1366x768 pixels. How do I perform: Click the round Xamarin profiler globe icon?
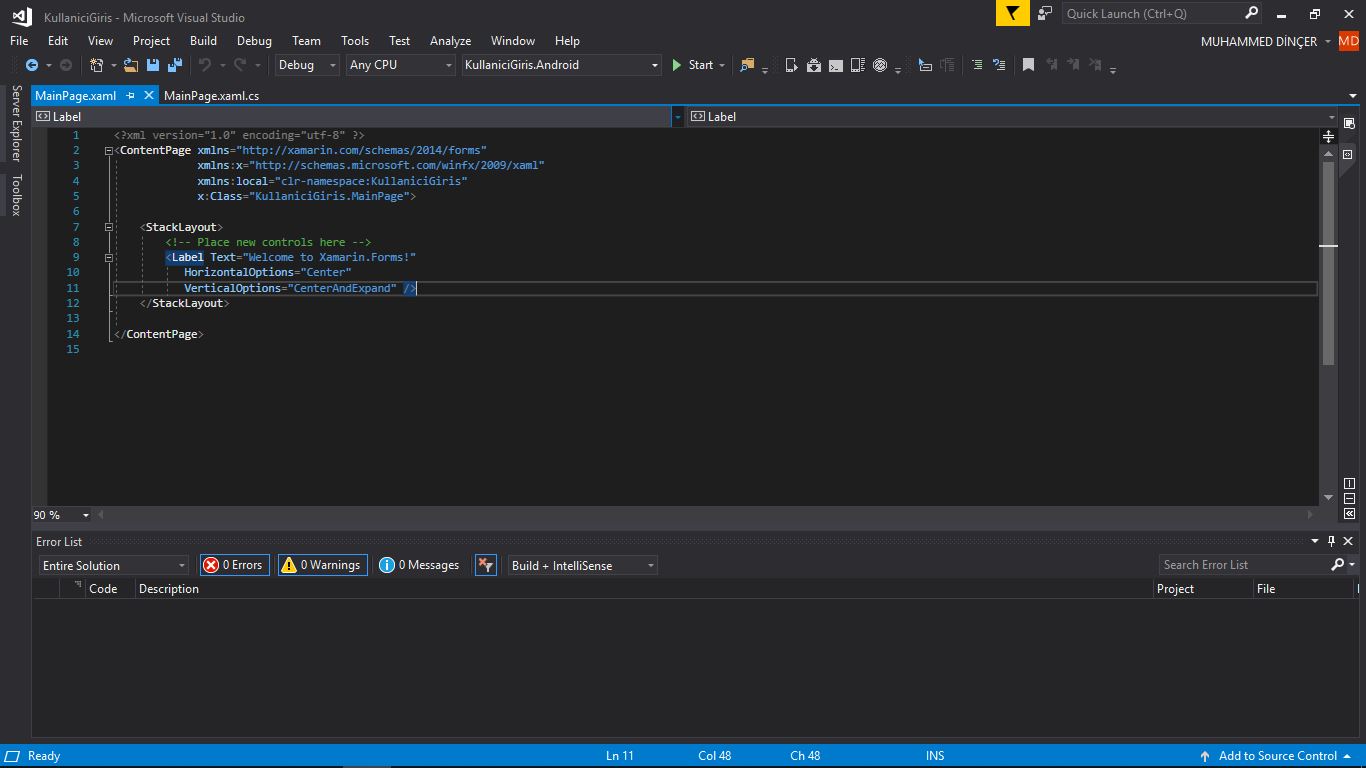tap(880, 65)
